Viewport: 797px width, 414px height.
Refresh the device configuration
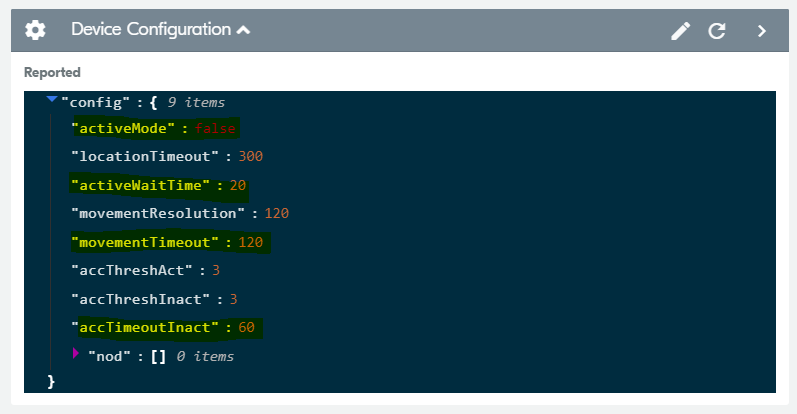click(x=717, y=31)
